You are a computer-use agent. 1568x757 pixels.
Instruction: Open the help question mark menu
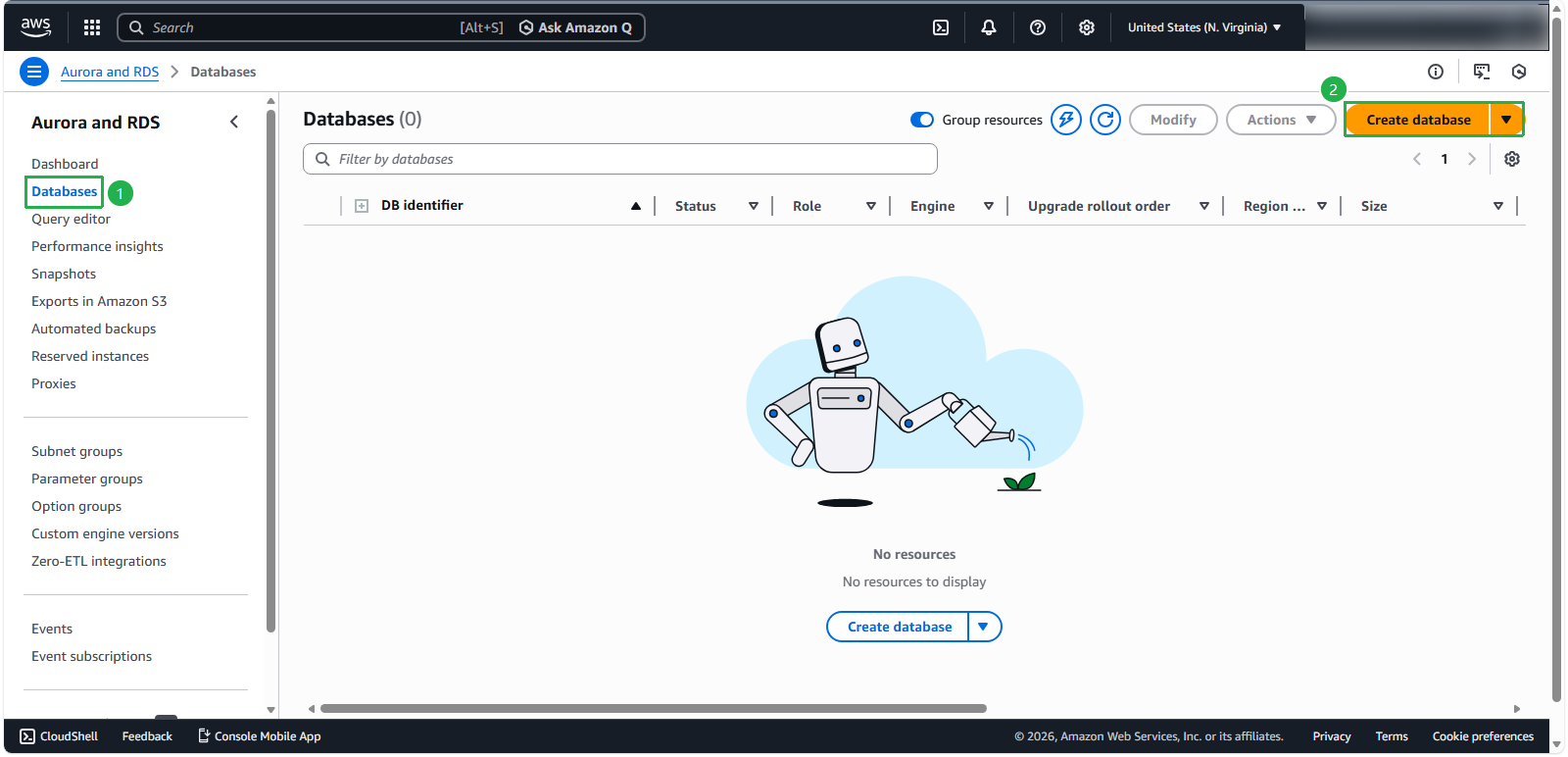pyautogui.click(x=1038, y=27)
